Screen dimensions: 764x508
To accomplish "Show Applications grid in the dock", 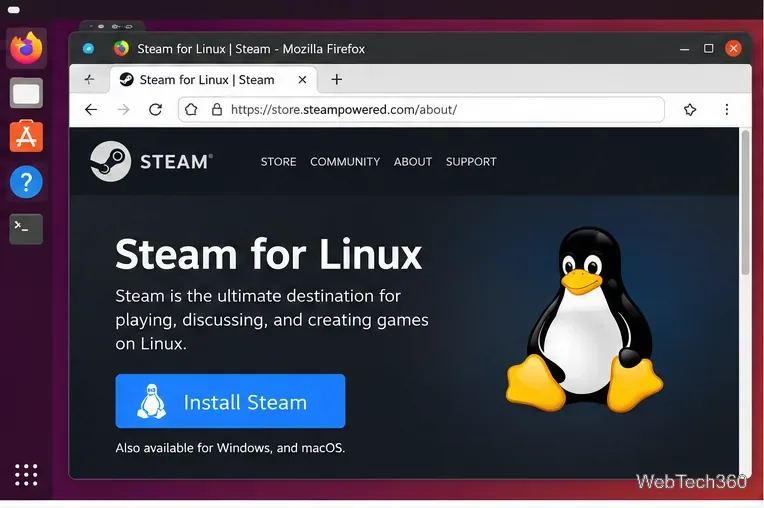I will click(x=26, y=475).
